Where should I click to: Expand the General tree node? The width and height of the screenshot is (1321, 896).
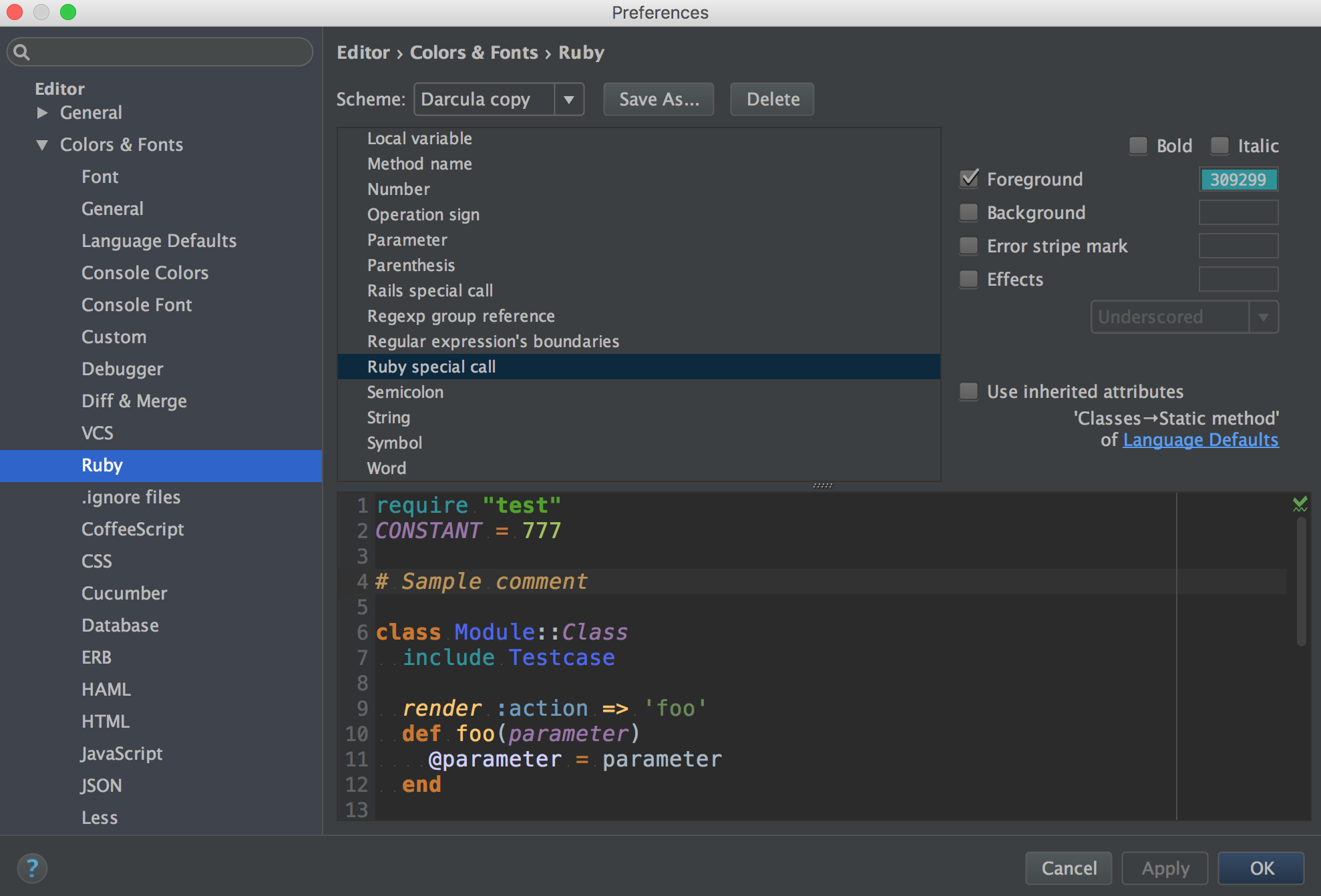click(x=42, y=113)
